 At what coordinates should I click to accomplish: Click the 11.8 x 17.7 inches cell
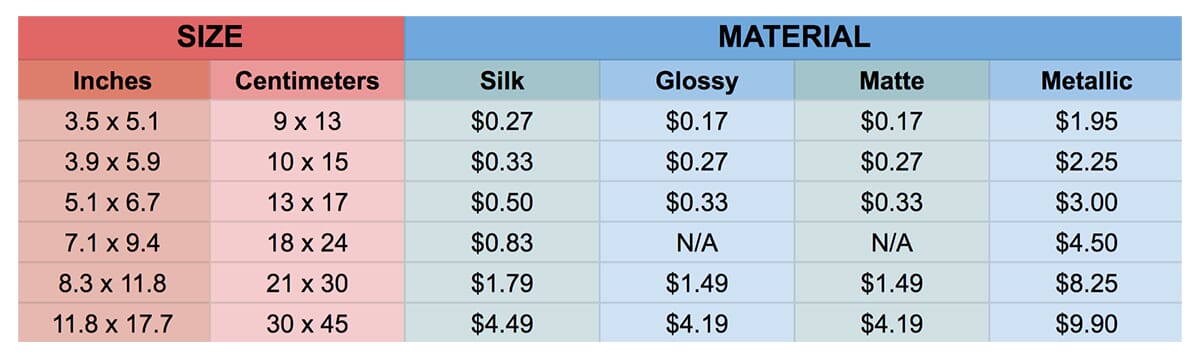[114, 323]
